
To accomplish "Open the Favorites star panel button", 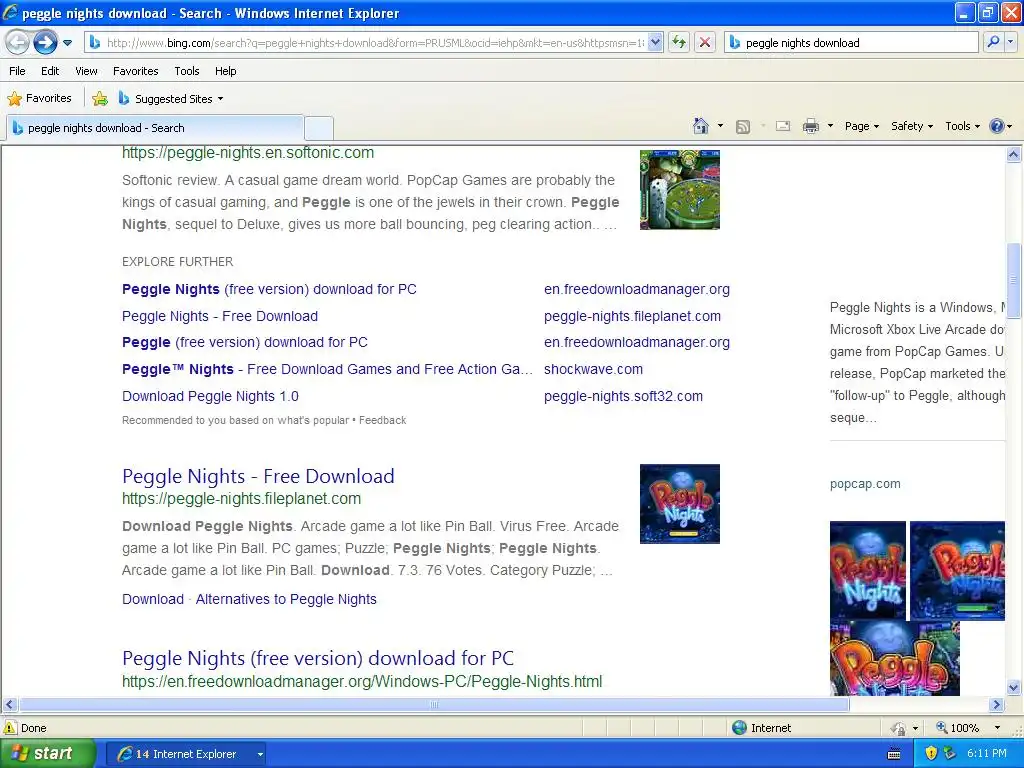I will (39, 99).
